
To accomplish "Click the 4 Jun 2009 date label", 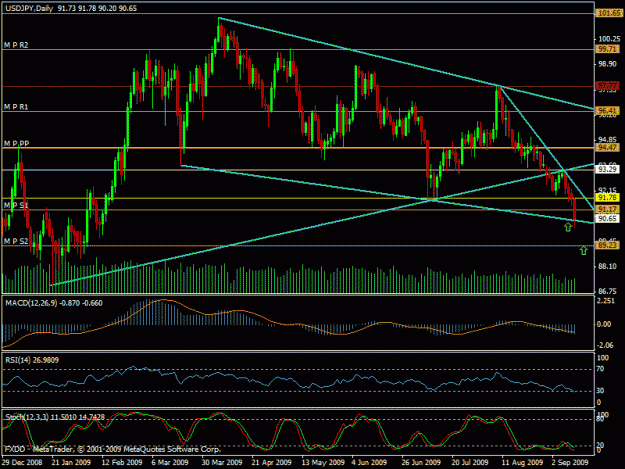I will (369, 462).
